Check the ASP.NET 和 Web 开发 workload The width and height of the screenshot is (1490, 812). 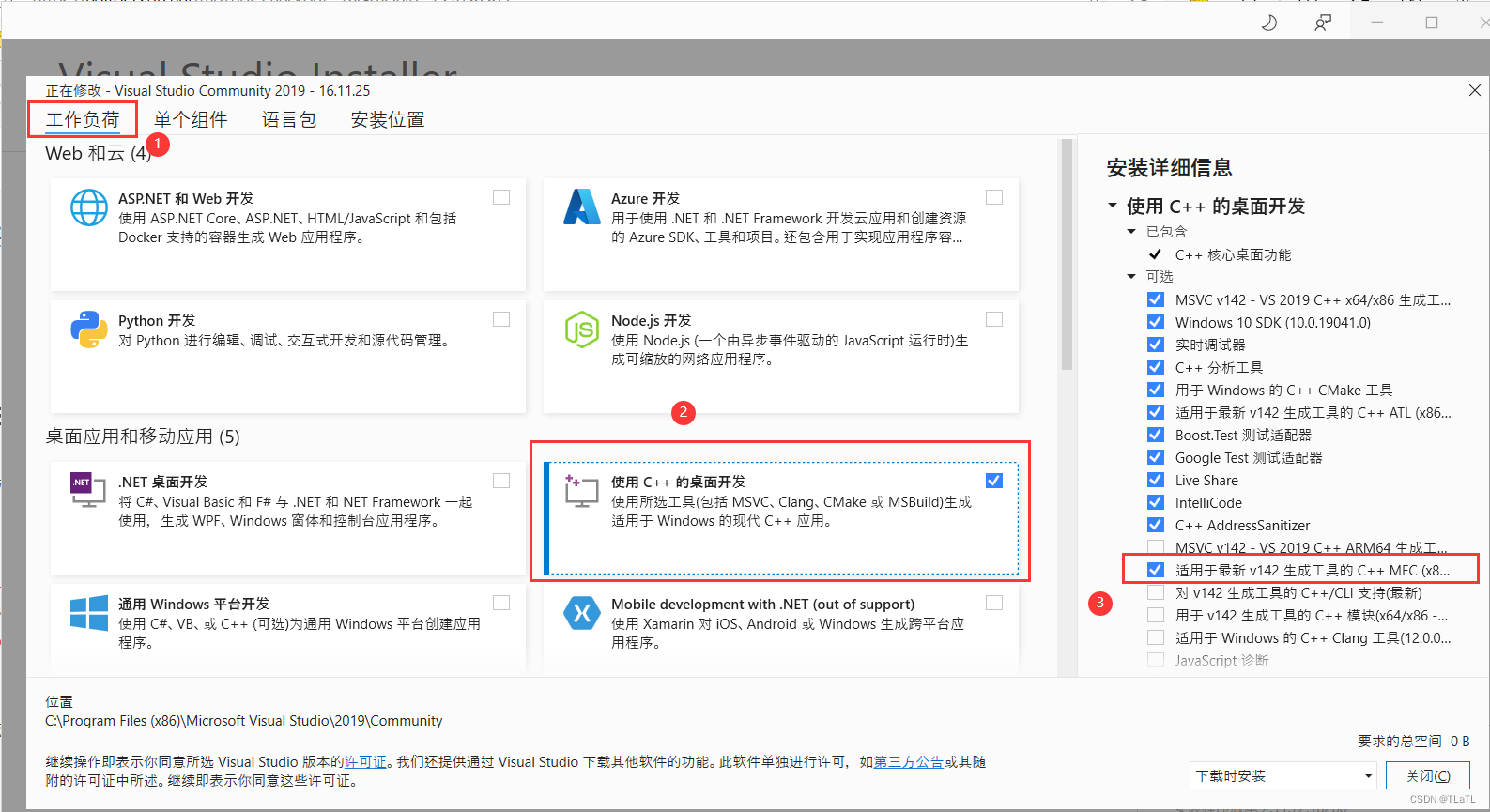(501, 197)
